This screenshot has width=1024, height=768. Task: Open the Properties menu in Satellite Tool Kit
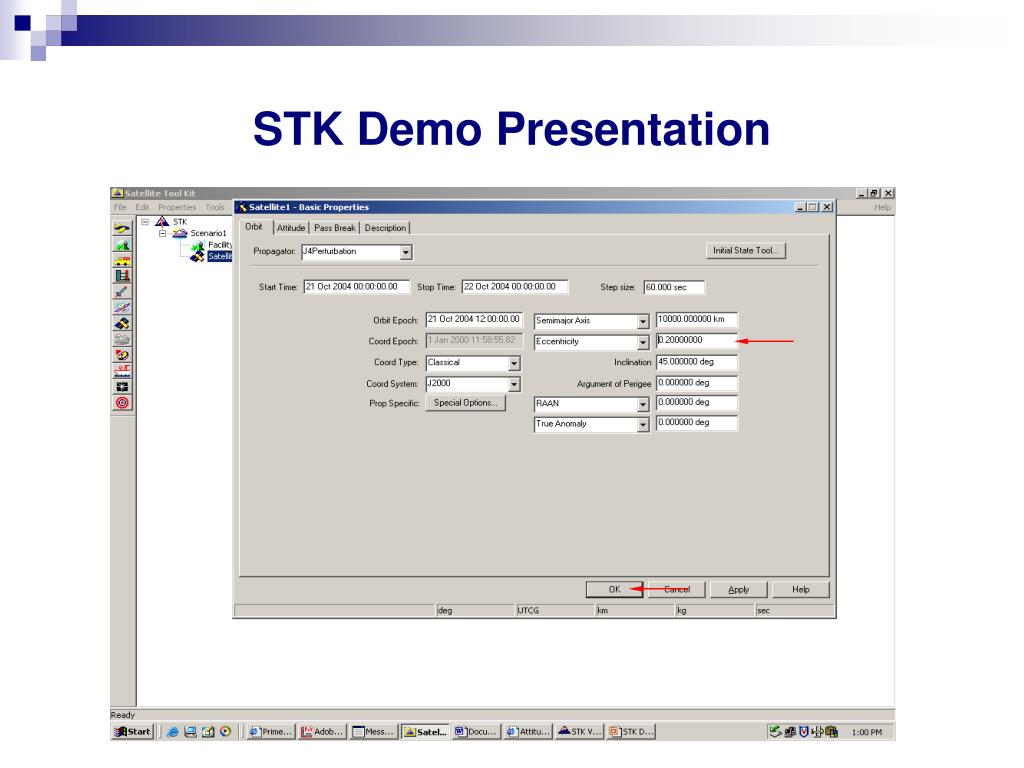(x=177, y=207)
